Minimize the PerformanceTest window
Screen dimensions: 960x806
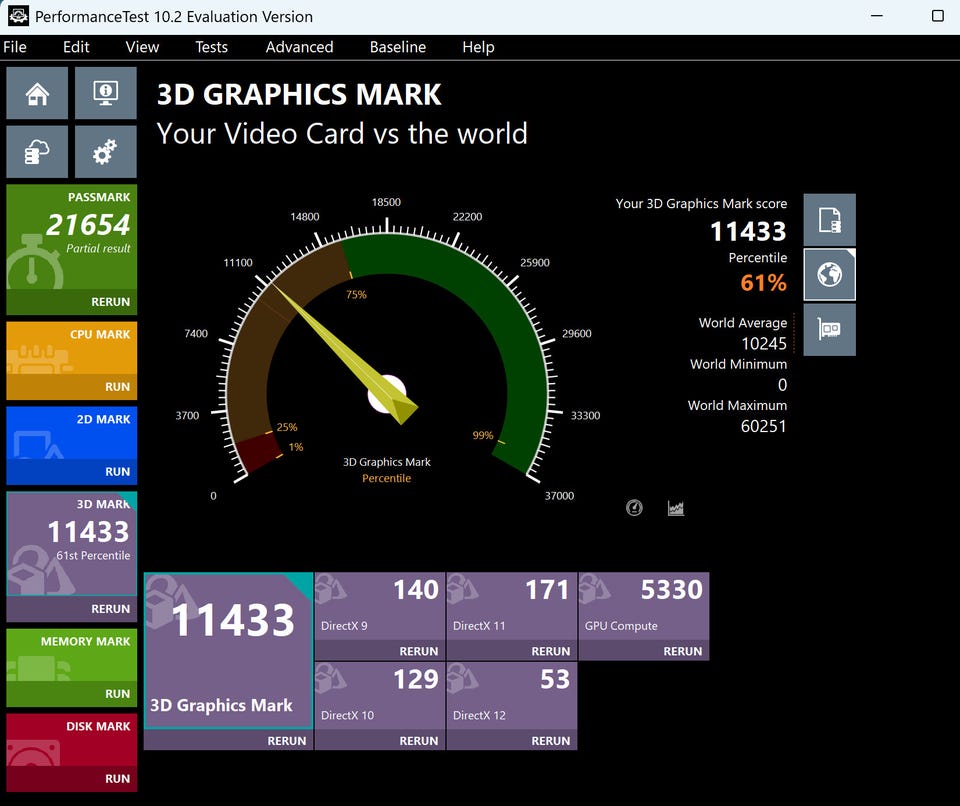(877, 16)
